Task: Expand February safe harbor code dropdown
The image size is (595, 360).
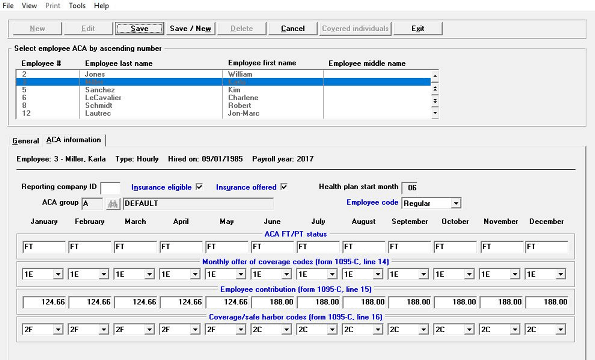Action: coord(103,330)
